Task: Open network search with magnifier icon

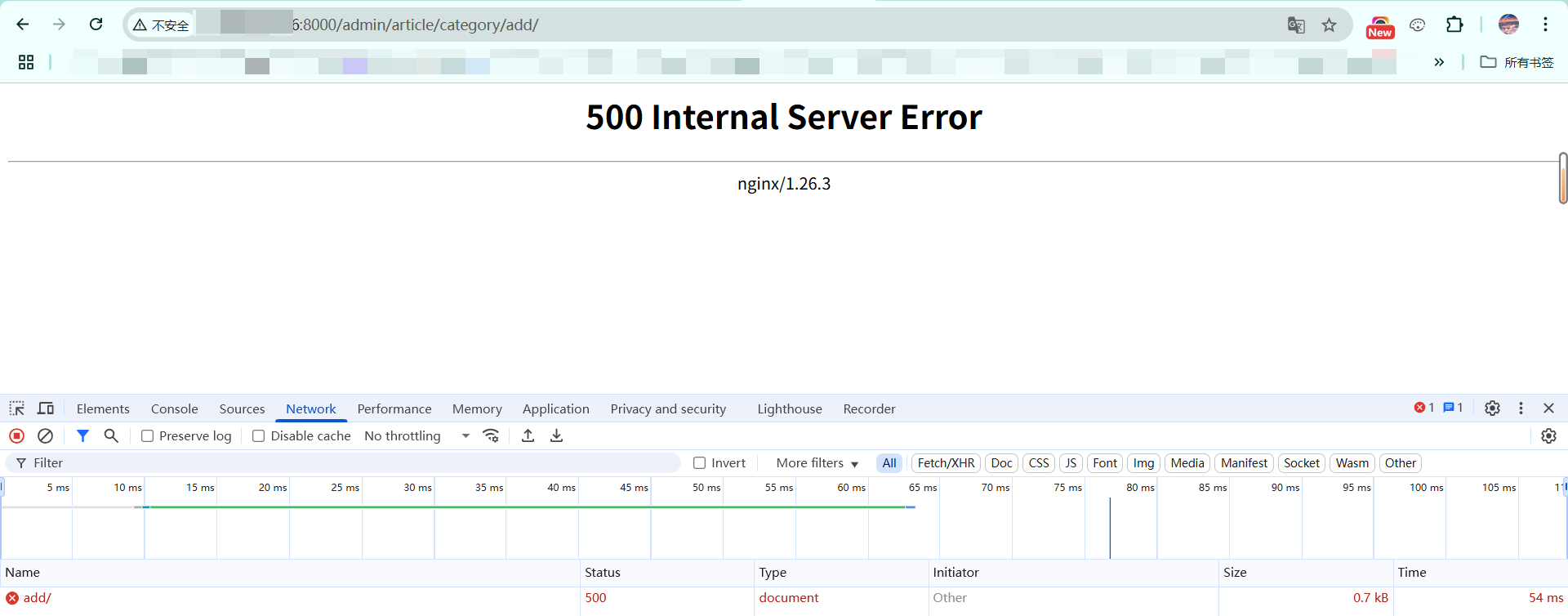Action: tap(111, 436)
